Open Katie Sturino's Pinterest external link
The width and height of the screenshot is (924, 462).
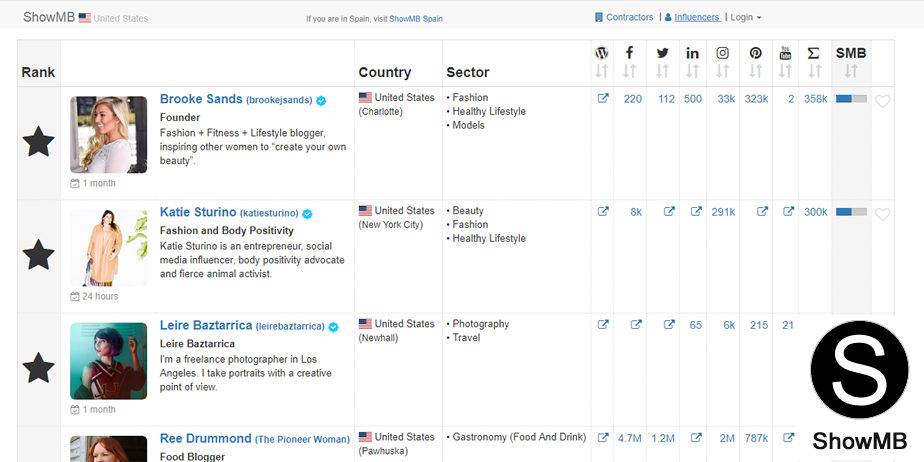coord(762,212)
